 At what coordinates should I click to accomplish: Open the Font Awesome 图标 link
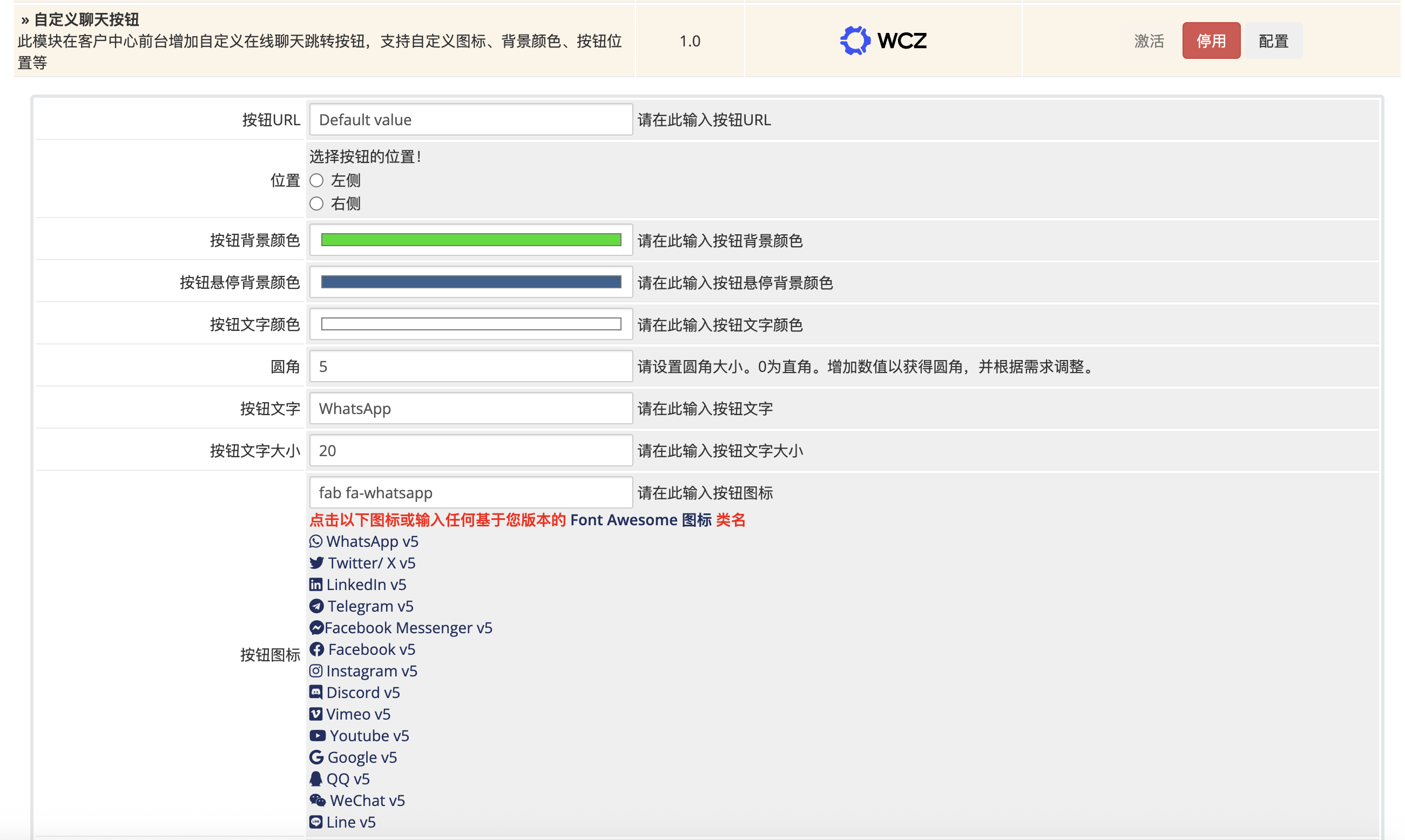[x=640, y=520]
